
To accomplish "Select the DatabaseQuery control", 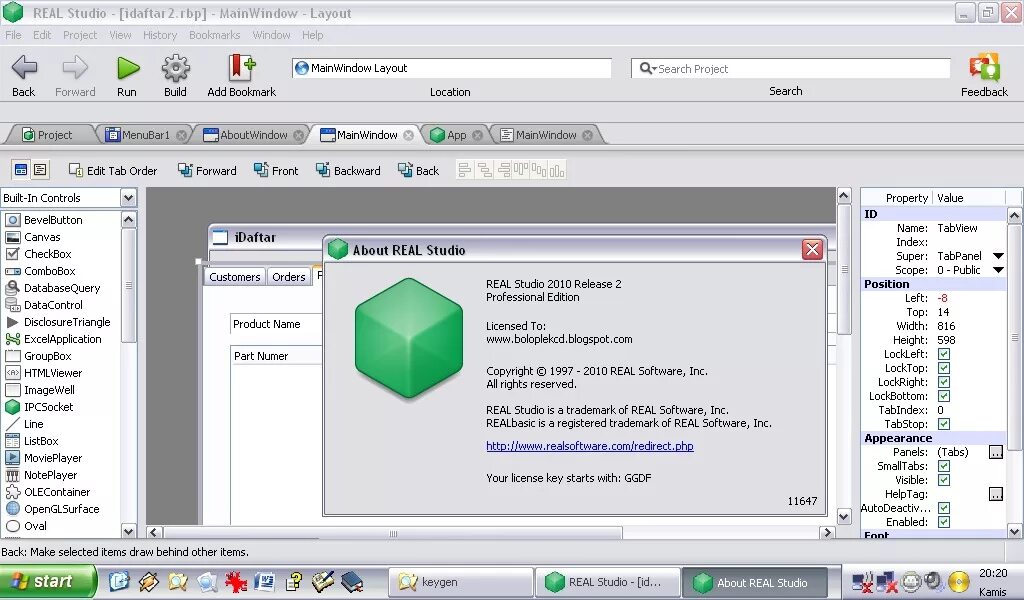I will 62,288.
